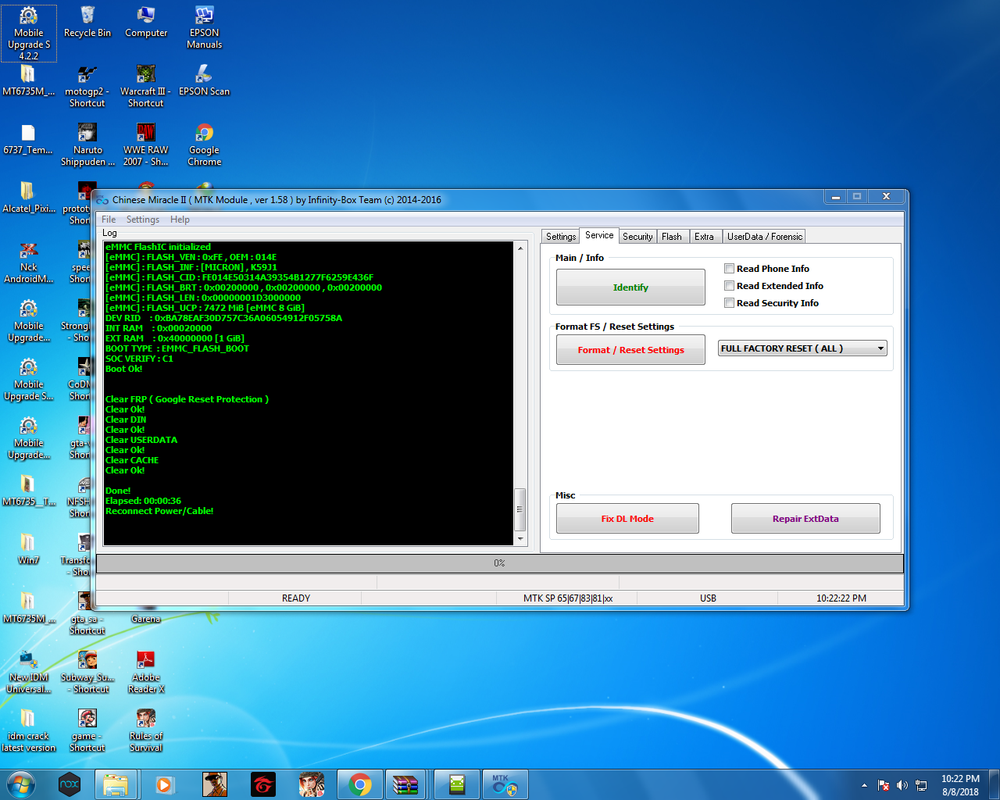Enable Read Phone Info checkbox

(x=729, y=269)
